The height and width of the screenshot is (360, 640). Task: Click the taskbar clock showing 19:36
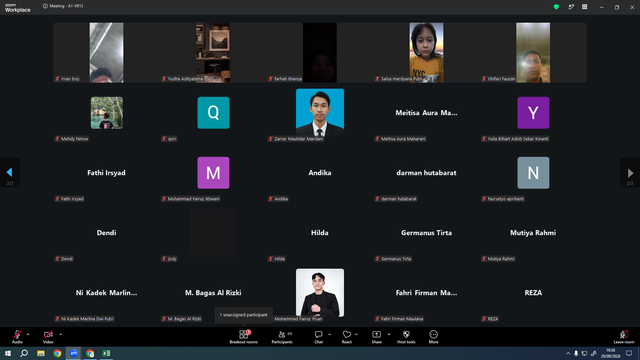[x=610, y=353]
